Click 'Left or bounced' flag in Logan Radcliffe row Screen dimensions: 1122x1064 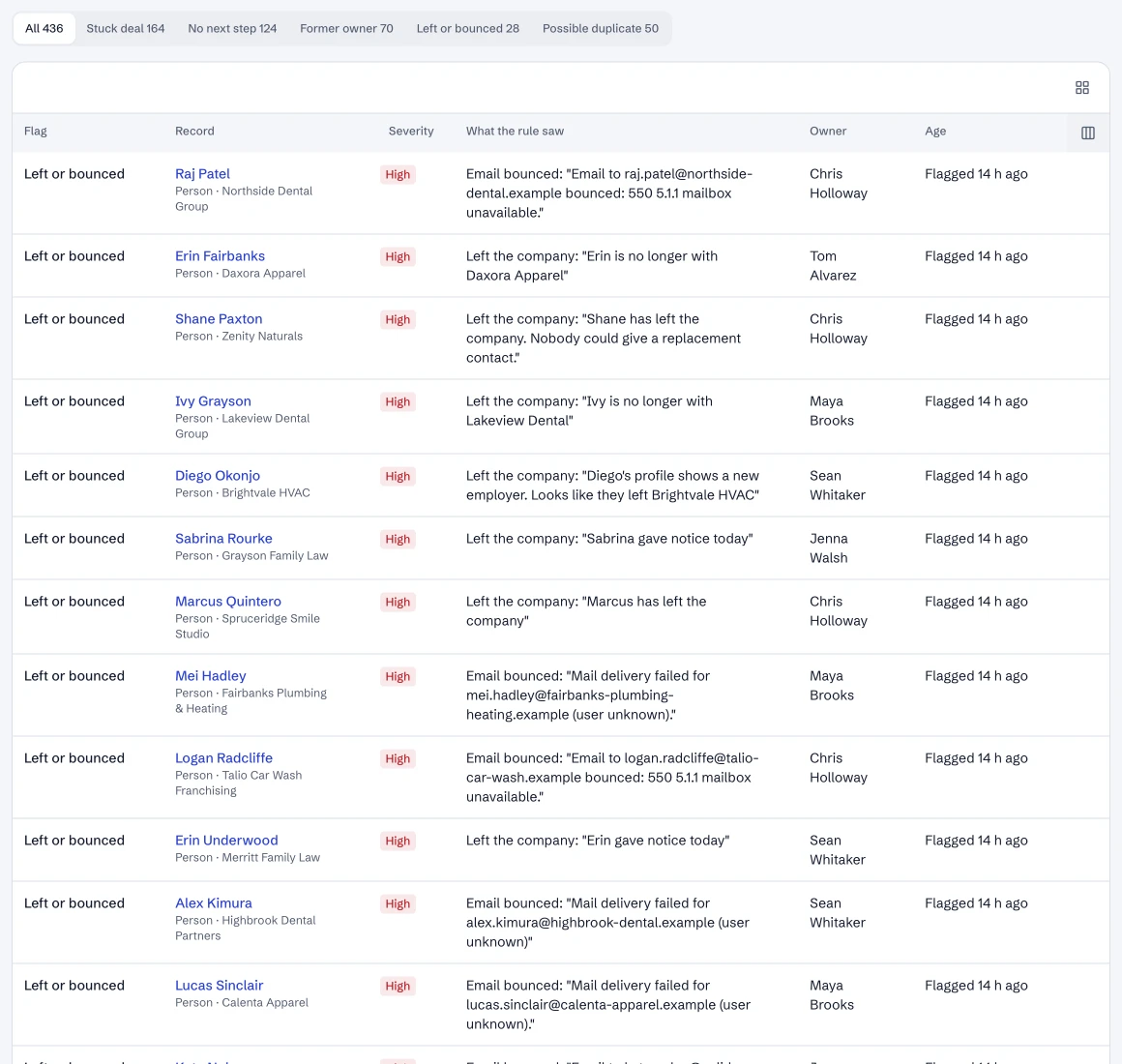pos(74,758)
